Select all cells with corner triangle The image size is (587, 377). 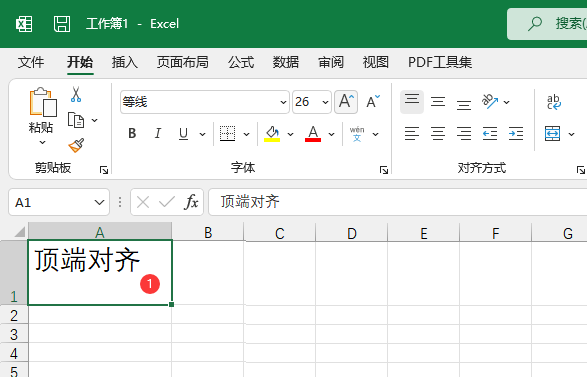[20, 232]
